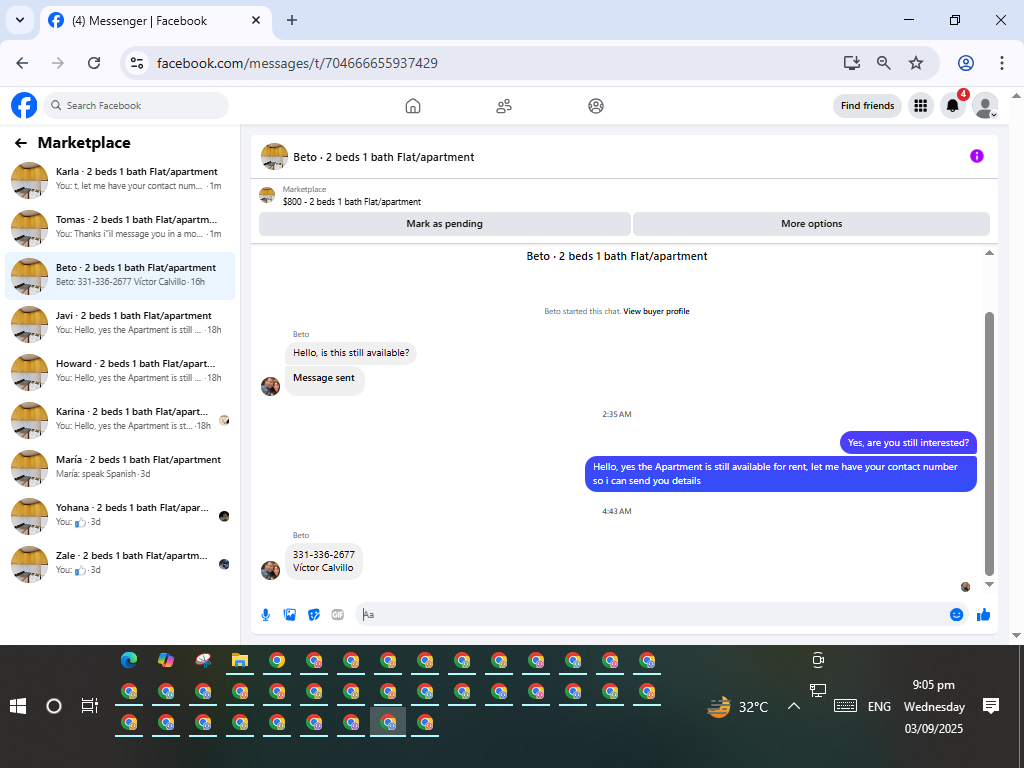Launch Microsoft Edge from the taskbar
This screenshot has width=1024, height=768.
(x=129, y=661)
